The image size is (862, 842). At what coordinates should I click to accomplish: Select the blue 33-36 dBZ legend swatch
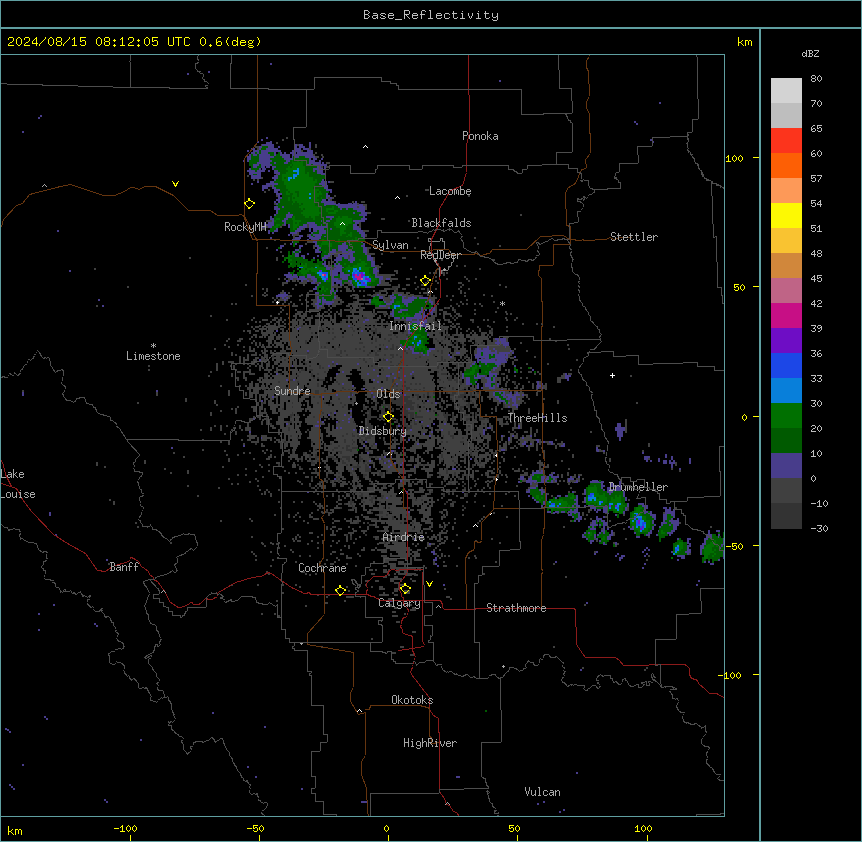tap(786, 365)
